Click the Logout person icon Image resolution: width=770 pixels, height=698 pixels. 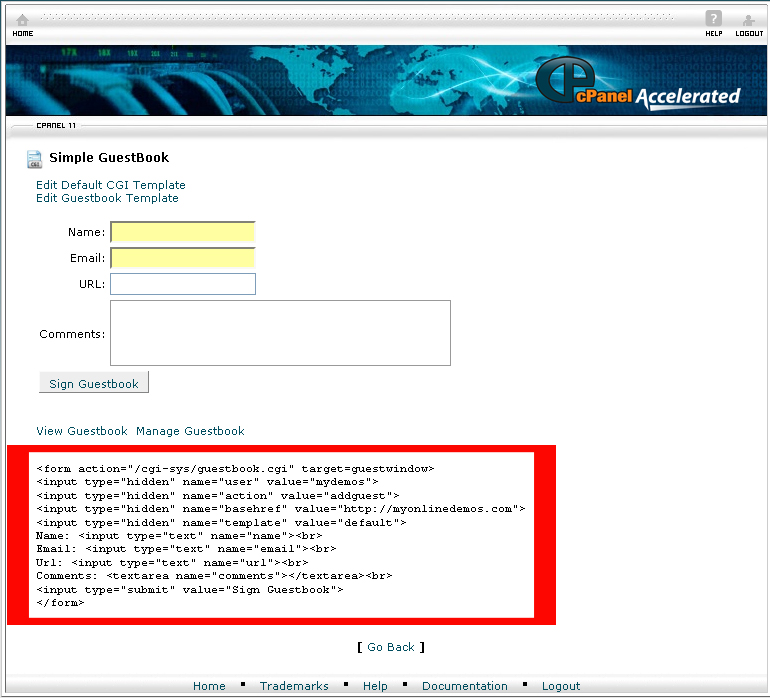[748, 20]
